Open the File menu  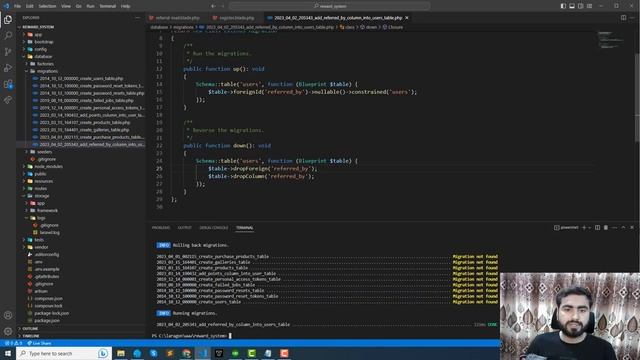(x=17, y=6)
